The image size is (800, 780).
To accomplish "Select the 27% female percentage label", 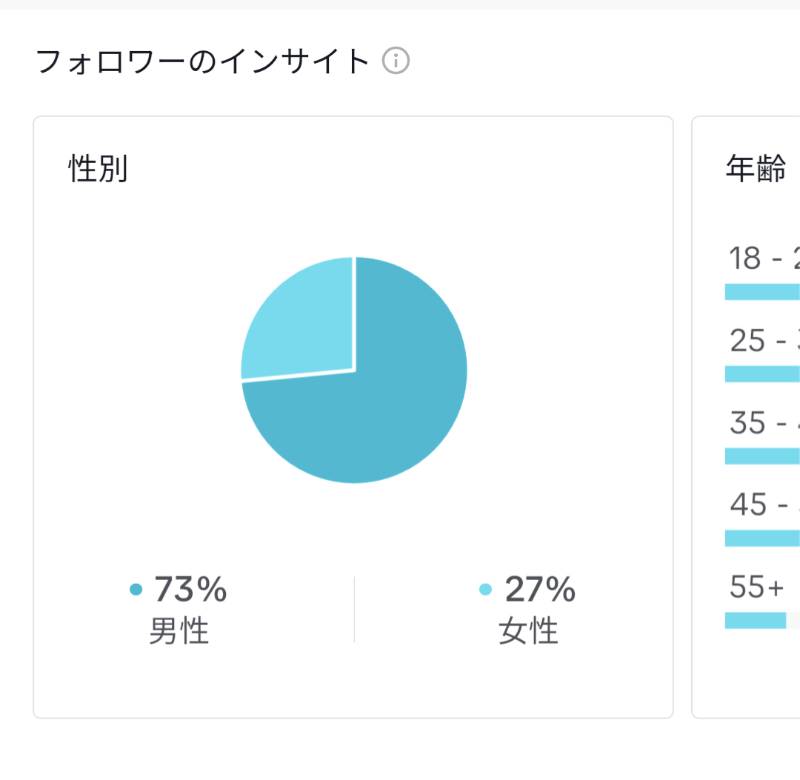I will pyautogui.click(x=540, y=589).
